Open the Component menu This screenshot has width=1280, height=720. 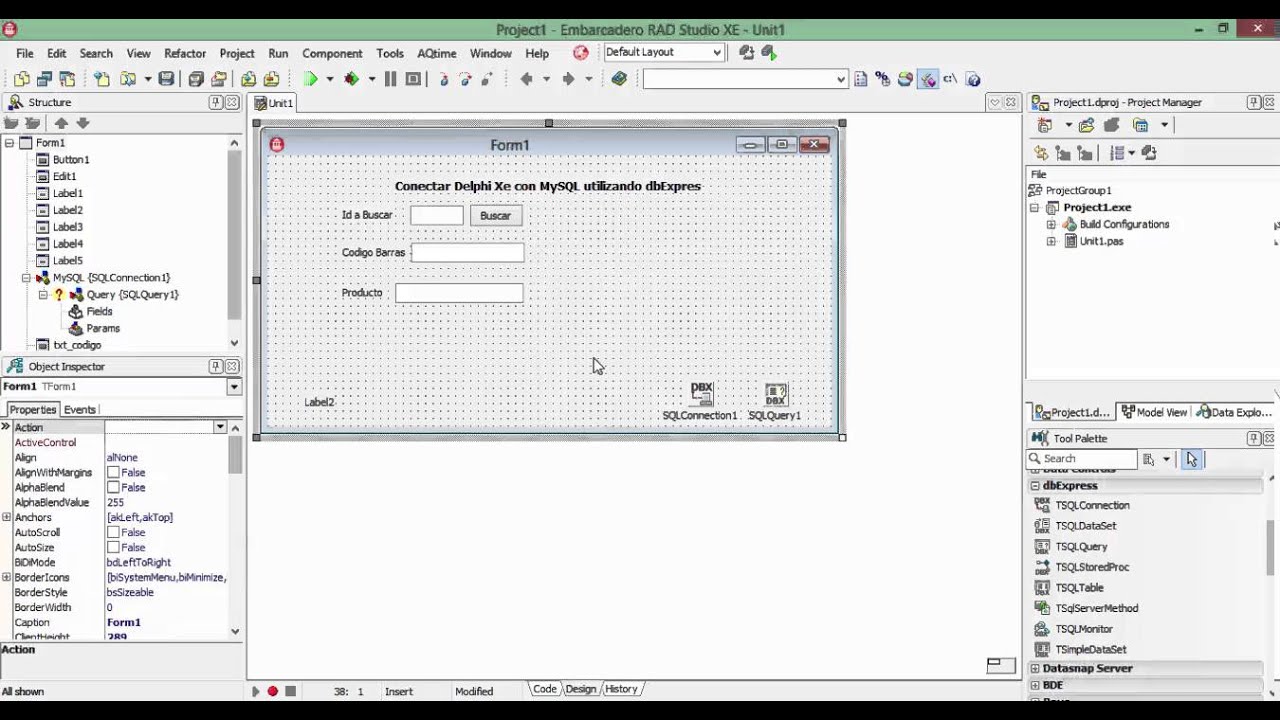332,53
